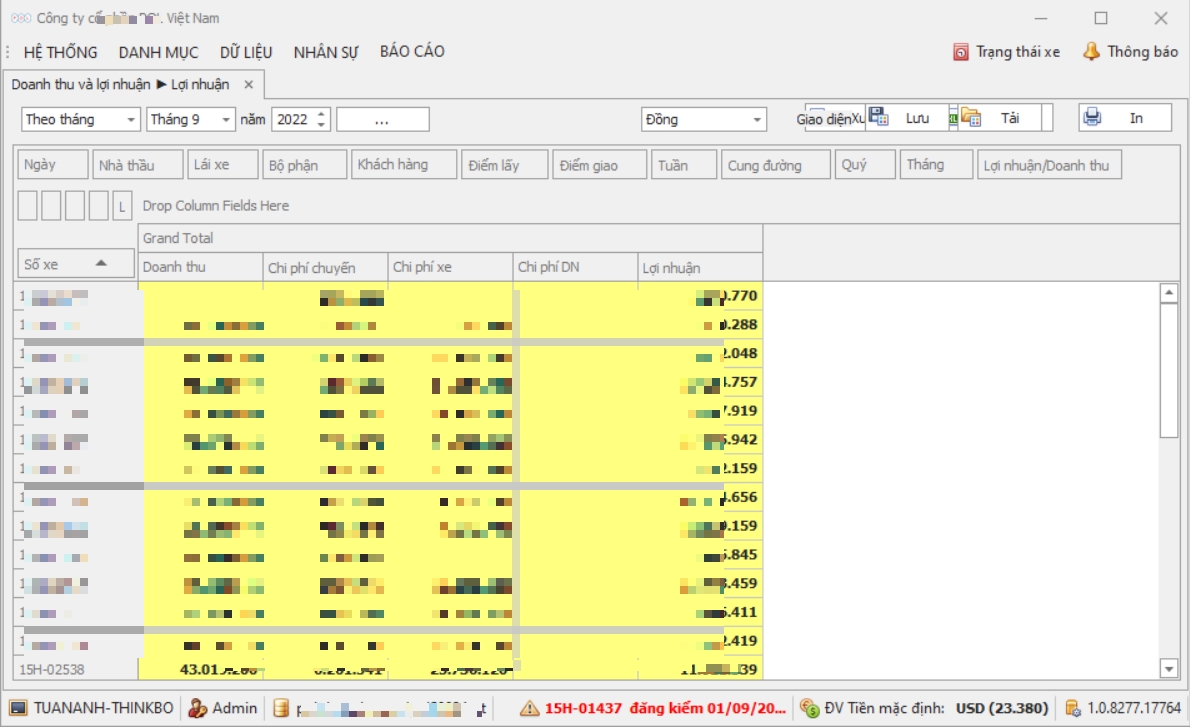The image size is (1190, 727).
Task: Click the In print button label
Action: point(1135,118)
